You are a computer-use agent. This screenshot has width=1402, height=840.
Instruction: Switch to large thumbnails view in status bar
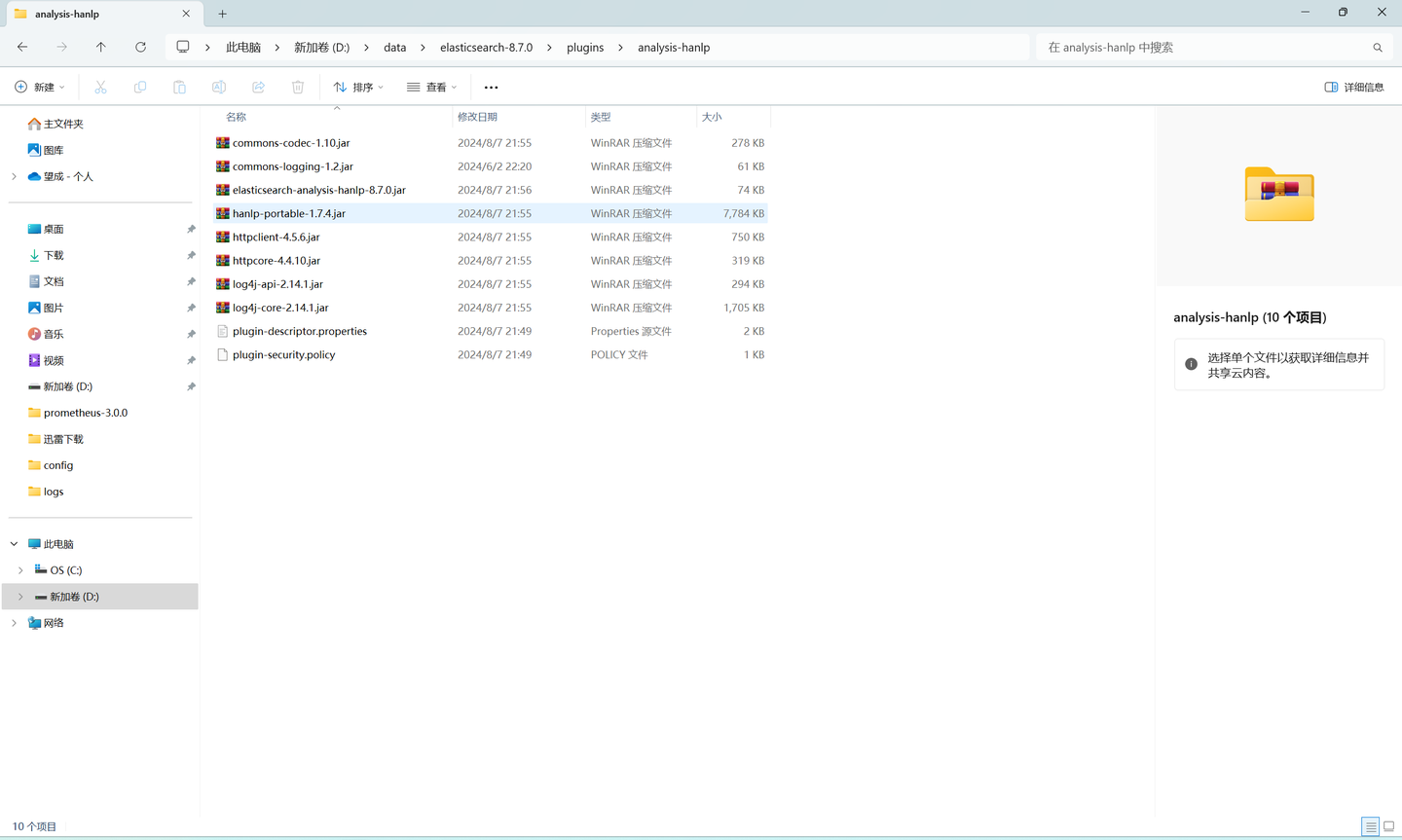1389,826
